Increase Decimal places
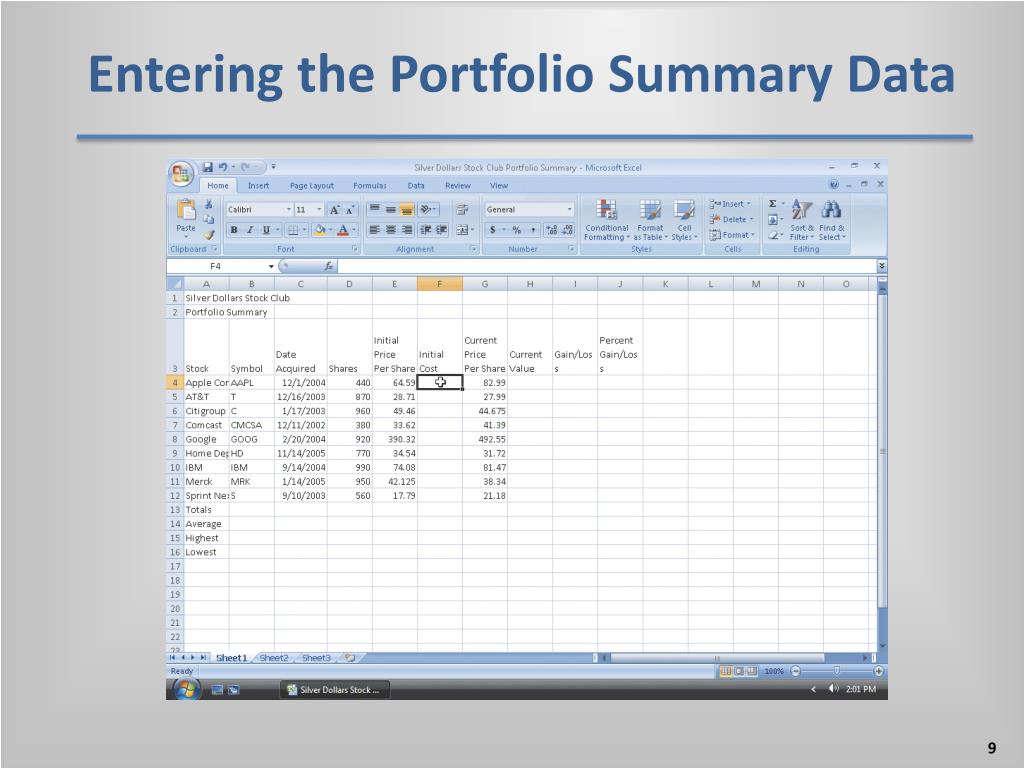 click(552, 230)
